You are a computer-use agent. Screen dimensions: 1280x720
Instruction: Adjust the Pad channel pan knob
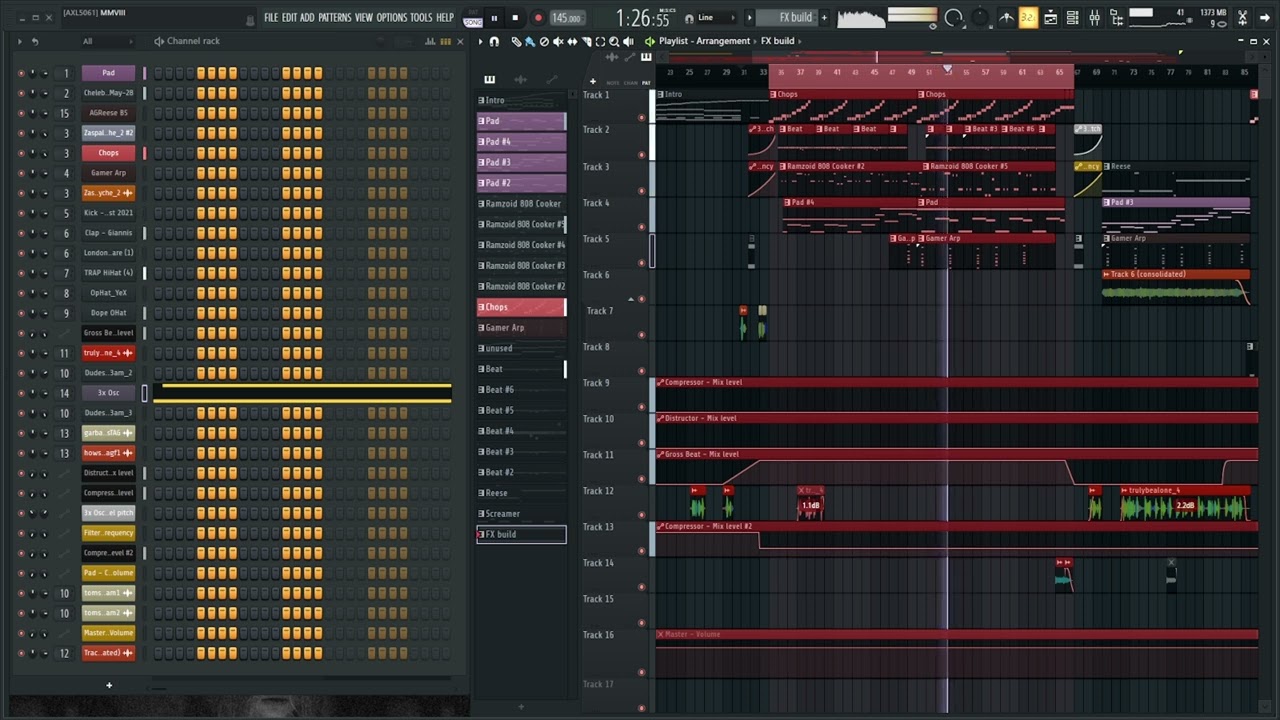(x=33, y=73)
